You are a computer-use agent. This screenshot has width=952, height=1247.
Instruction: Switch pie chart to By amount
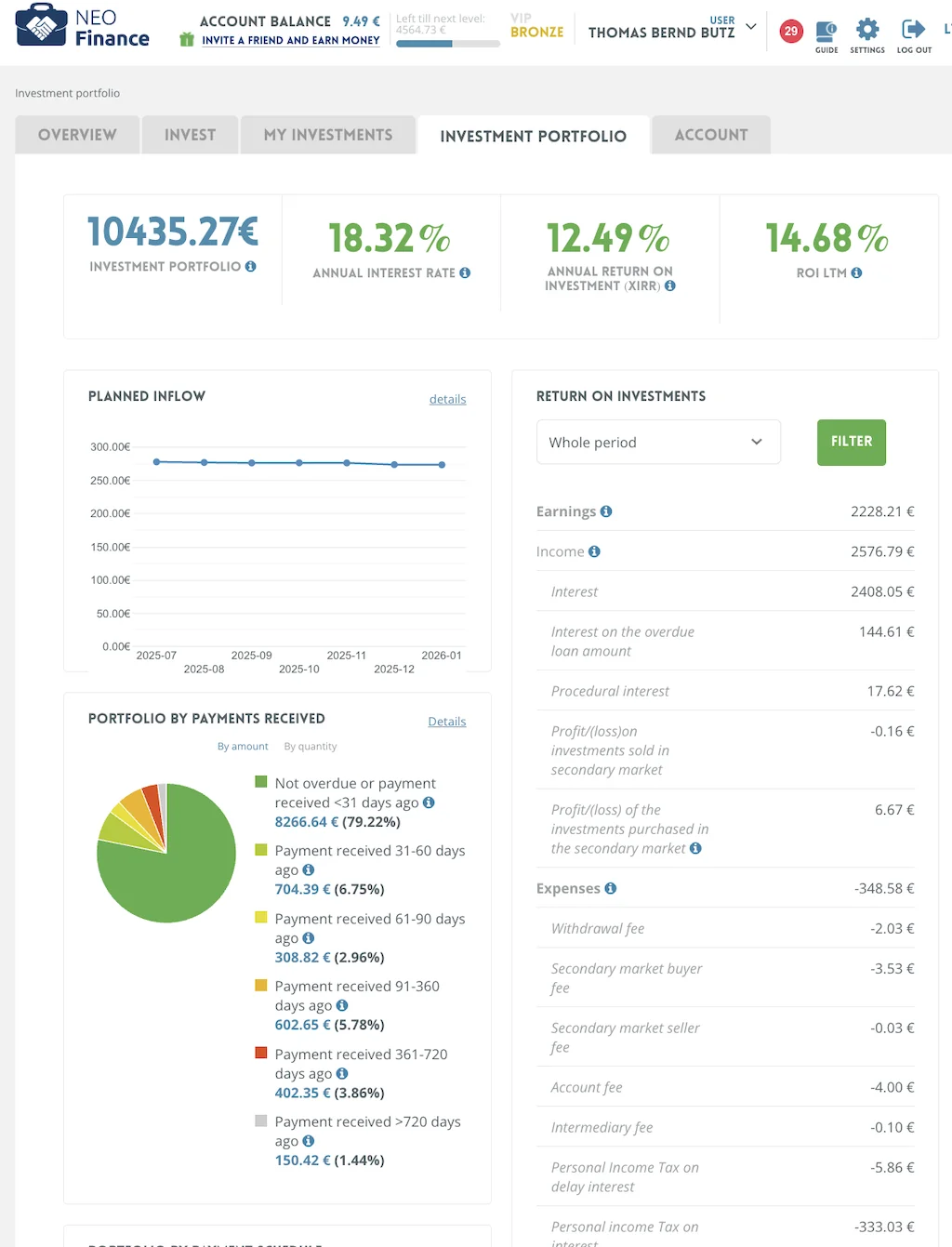243,747
